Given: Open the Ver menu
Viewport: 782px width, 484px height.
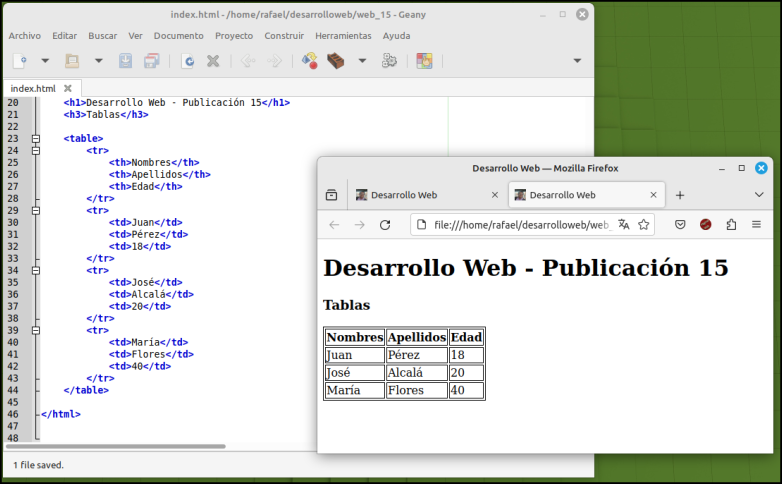Looking at the screenshot, I should point(135,36).
